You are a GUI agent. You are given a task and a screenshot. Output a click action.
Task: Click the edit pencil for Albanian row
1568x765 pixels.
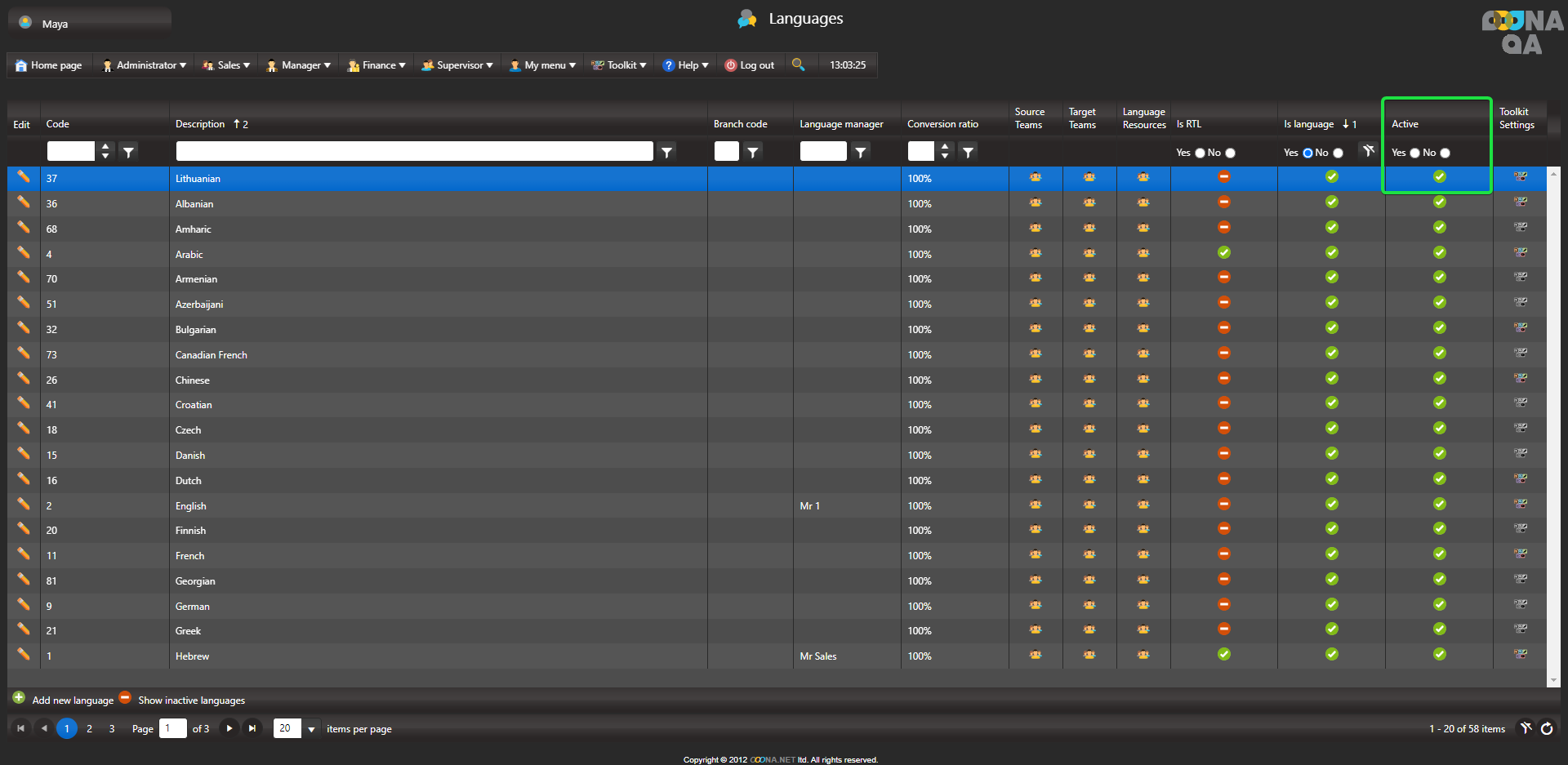24,202
